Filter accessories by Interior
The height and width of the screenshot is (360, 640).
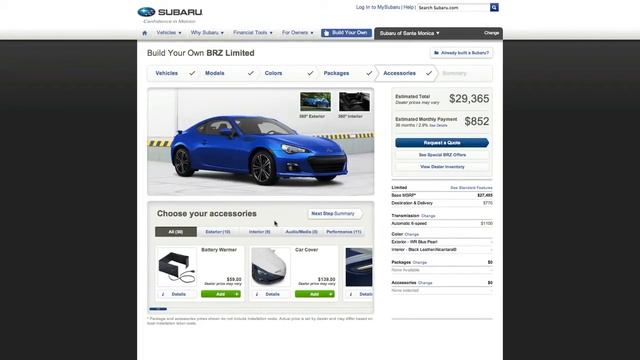(260, 232)
